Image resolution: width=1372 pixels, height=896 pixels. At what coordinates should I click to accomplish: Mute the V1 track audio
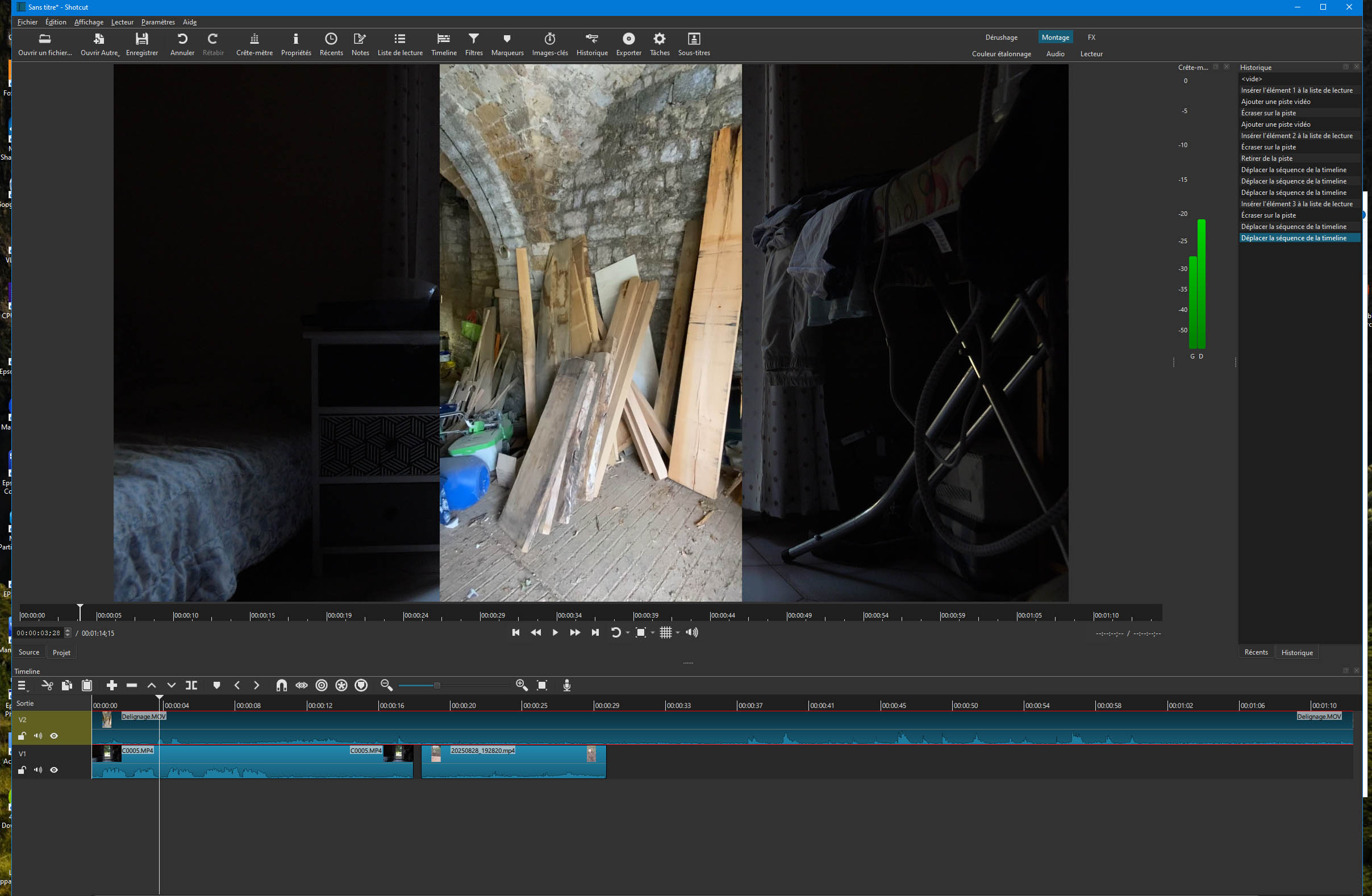[38, 770]
